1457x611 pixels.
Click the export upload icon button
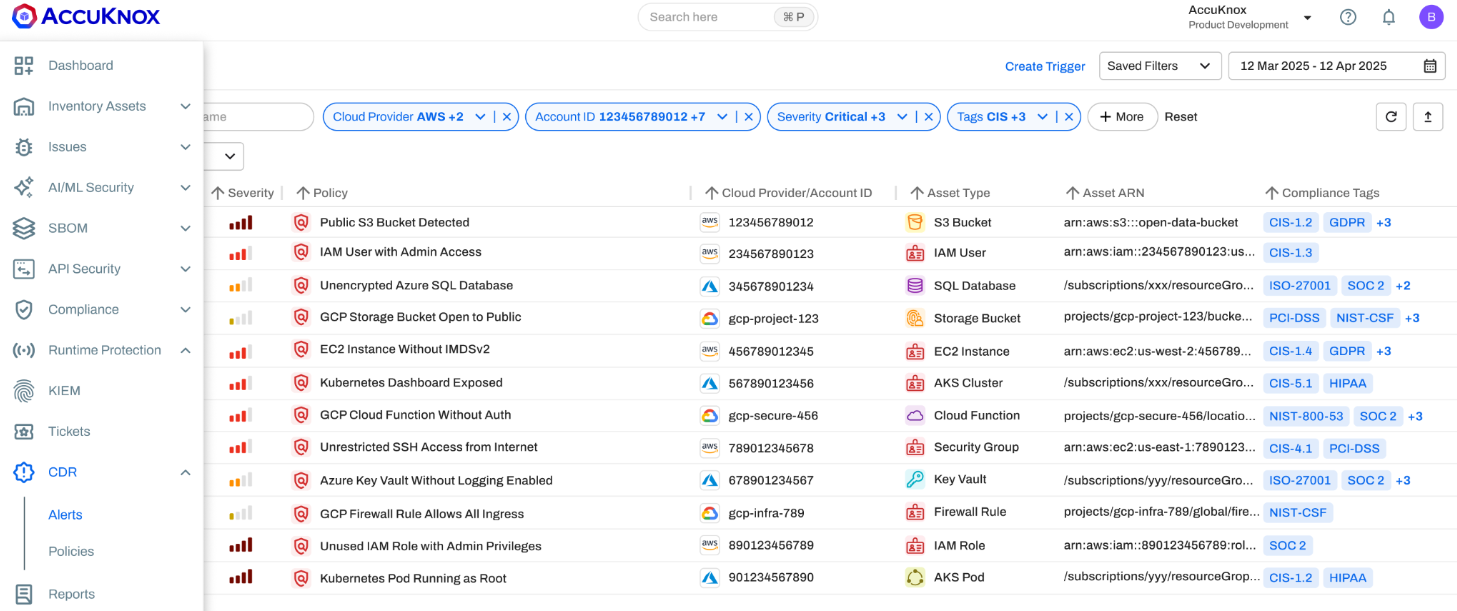click(x=1427, y=117)
